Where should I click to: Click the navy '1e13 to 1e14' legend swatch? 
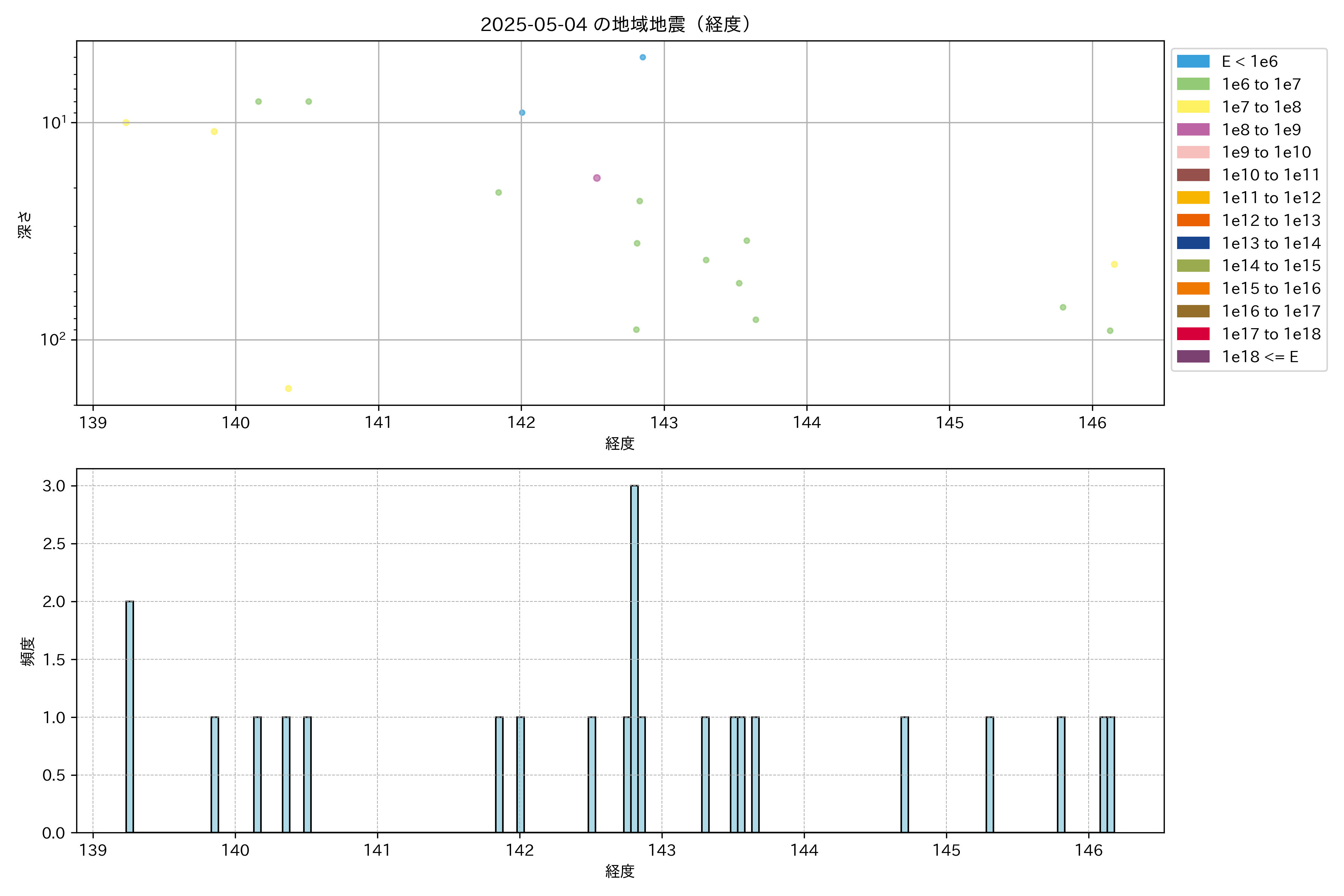pos(1193,243)
